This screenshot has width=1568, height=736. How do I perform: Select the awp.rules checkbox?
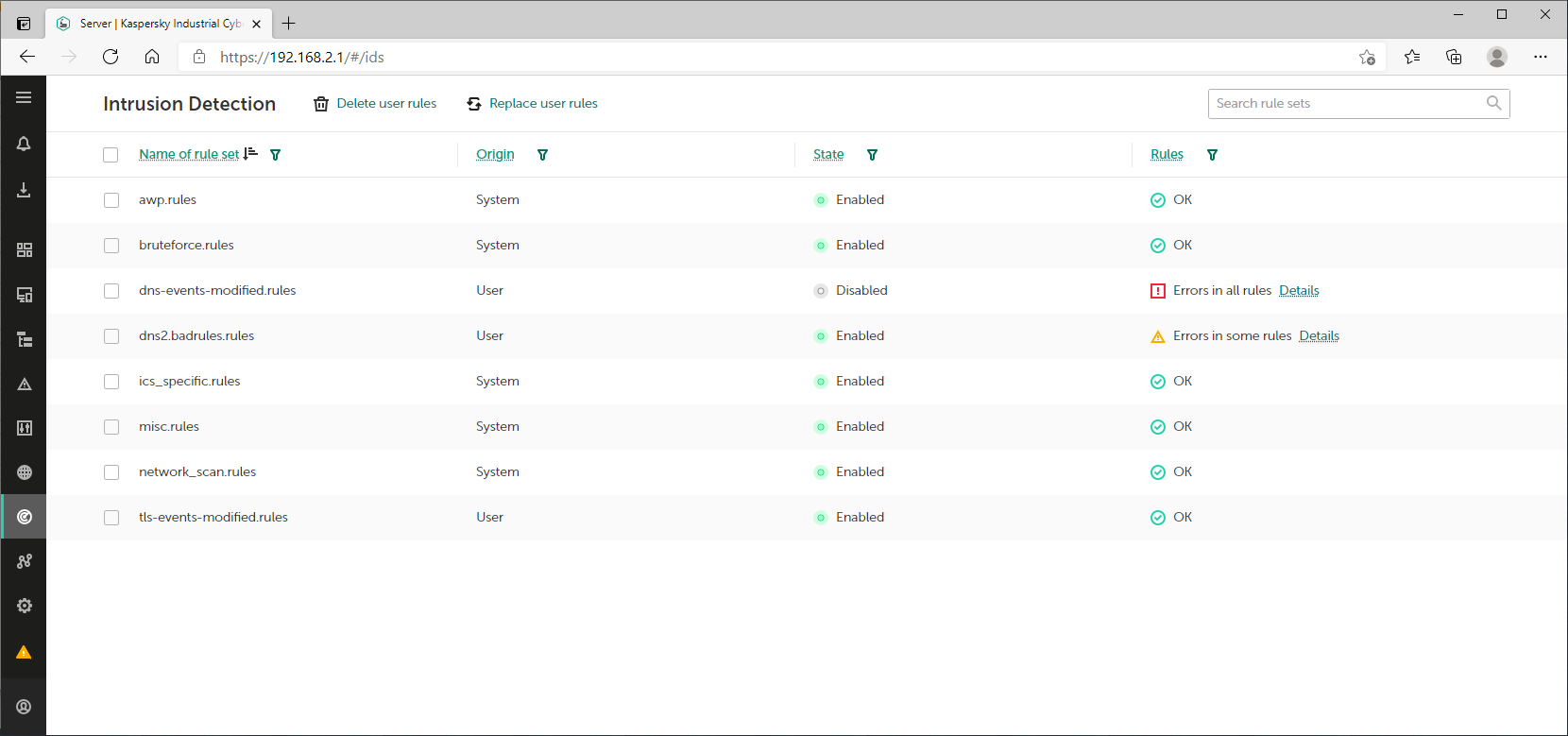(111, 200)
